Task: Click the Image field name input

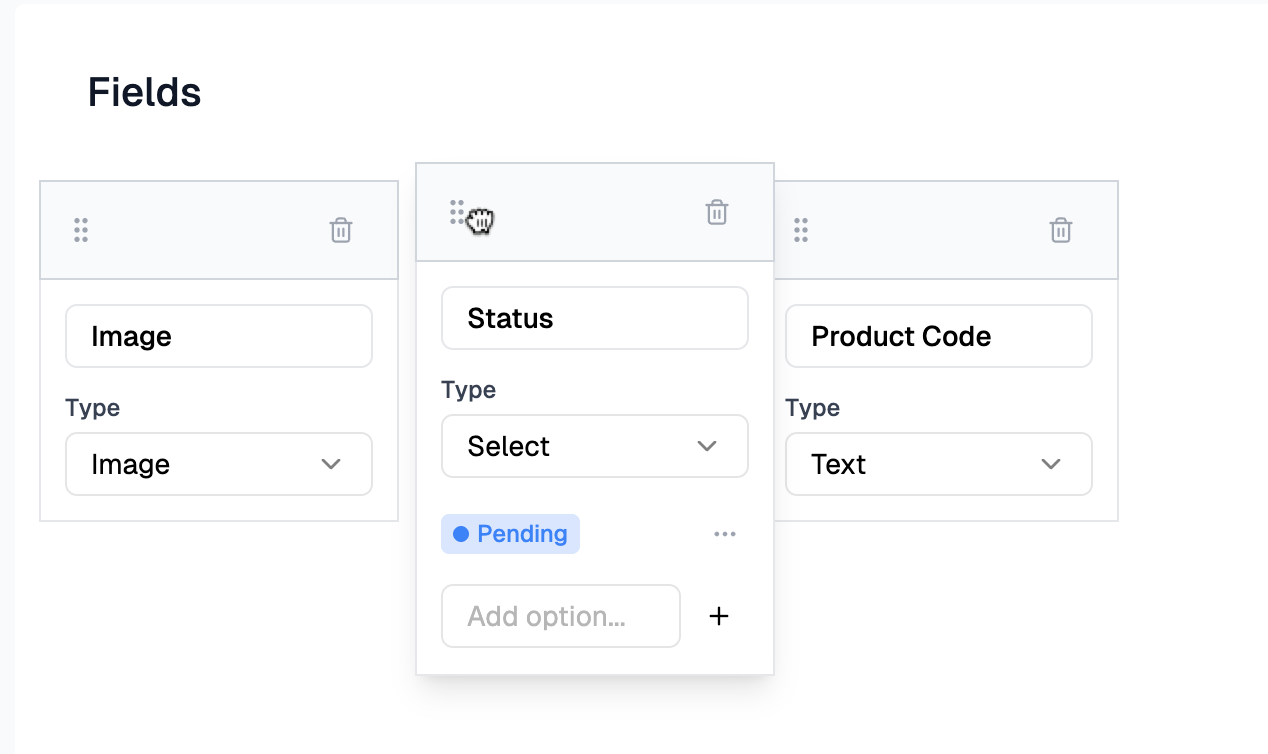Action: click(x=219, y=336)
